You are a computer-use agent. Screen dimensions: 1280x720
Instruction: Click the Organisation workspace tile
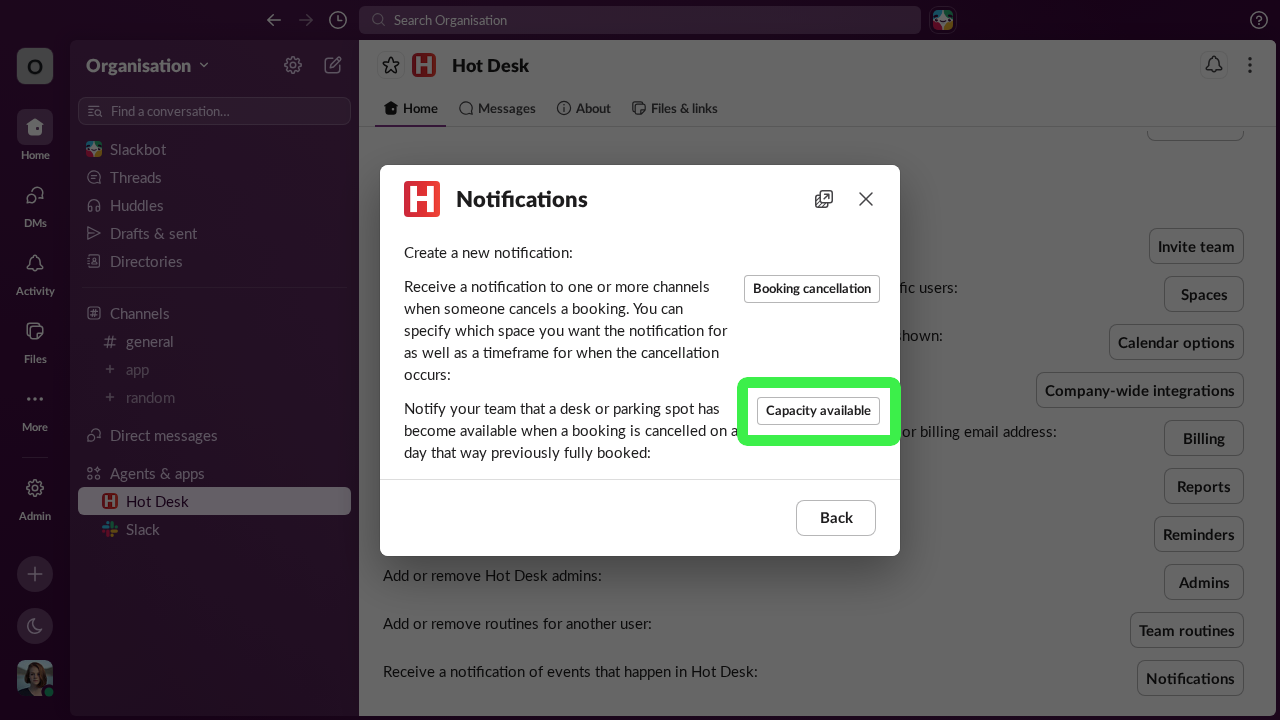tap(35, 66)
